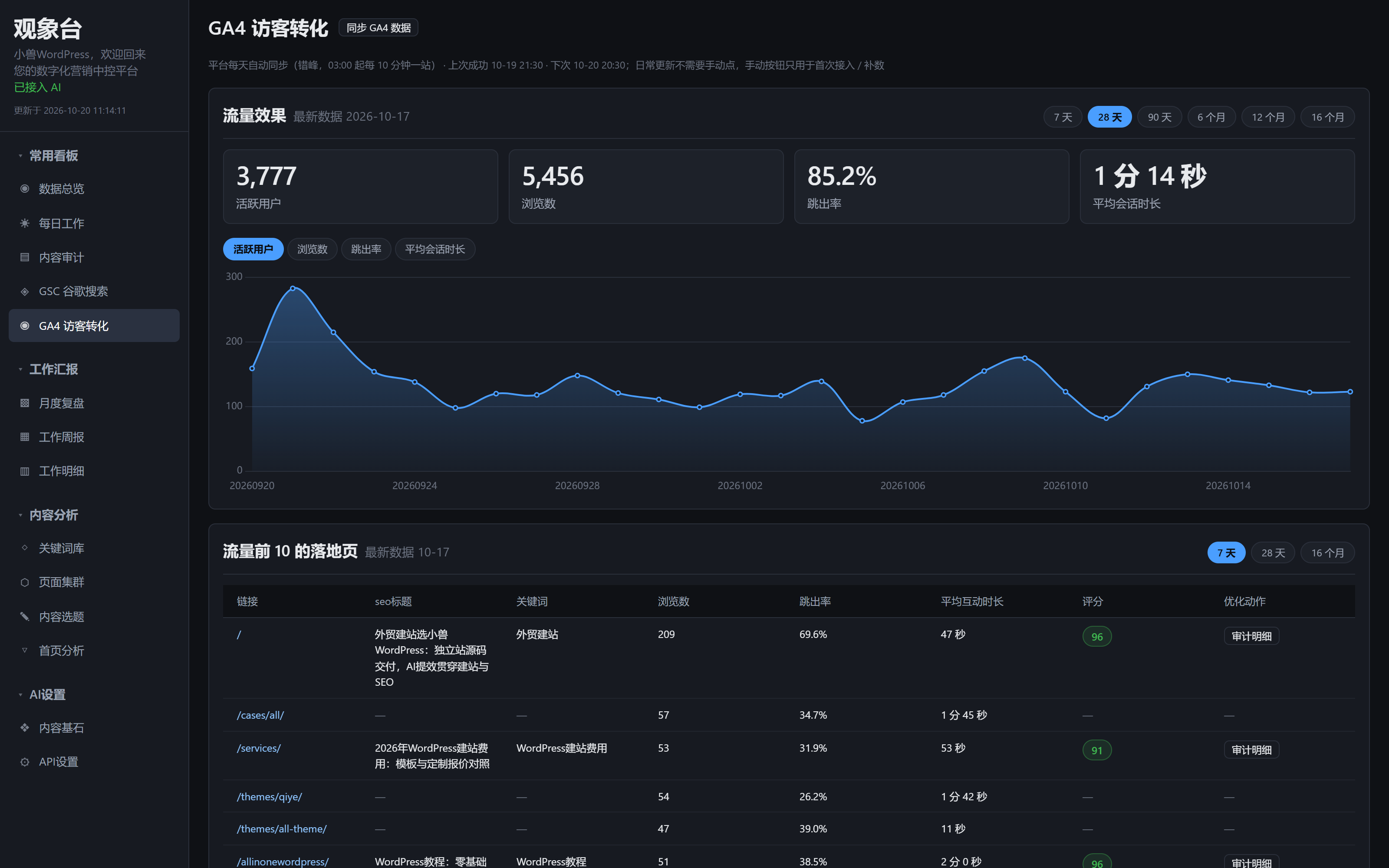Viewport: 1389px width, 868px height.
Task: Click the chart's peak data point near 300
Action: pos(293,288)
